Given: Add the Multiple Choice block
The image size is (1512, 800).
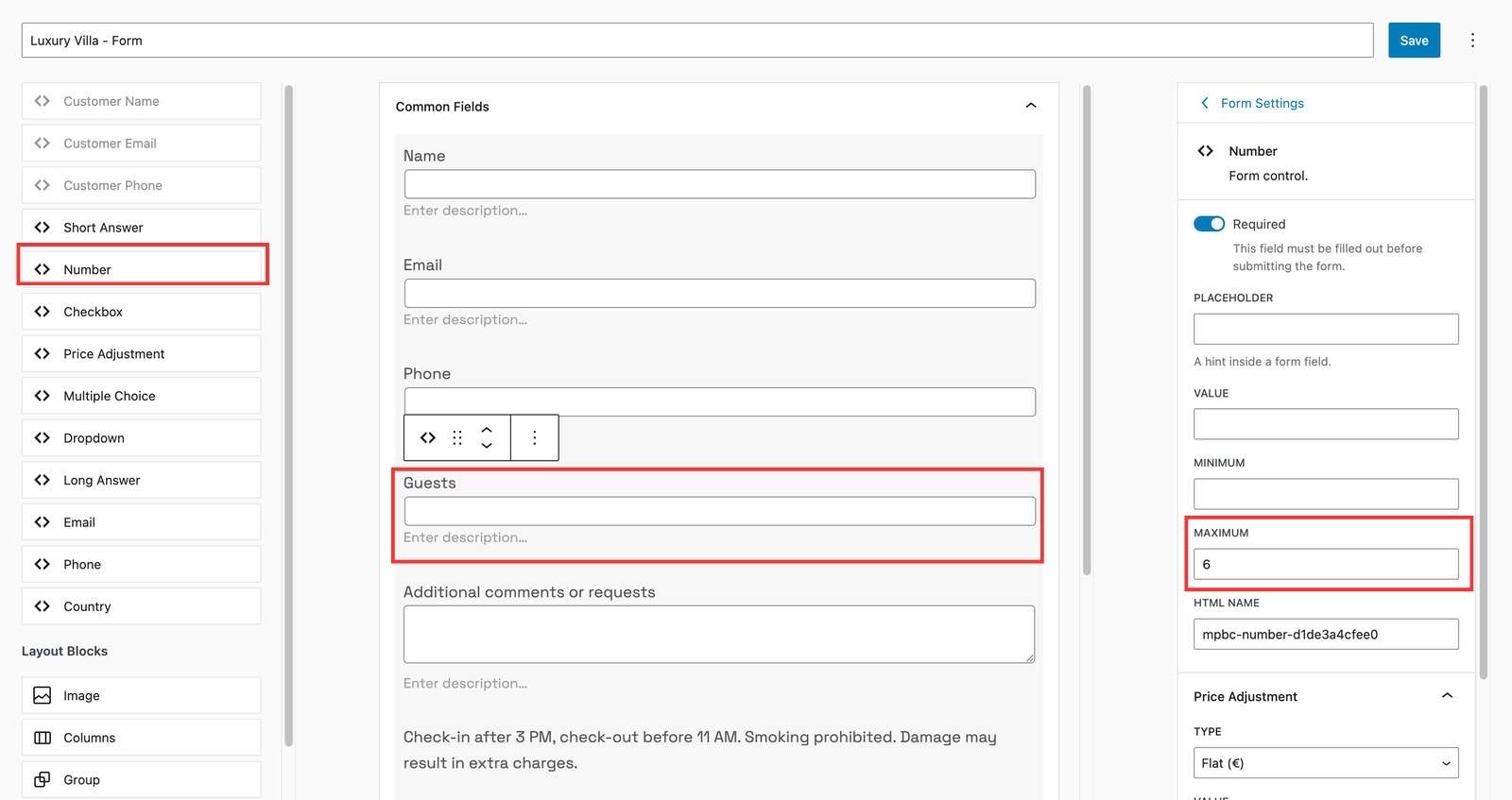Looking at the screenshot, I should [x=141, y=396].
